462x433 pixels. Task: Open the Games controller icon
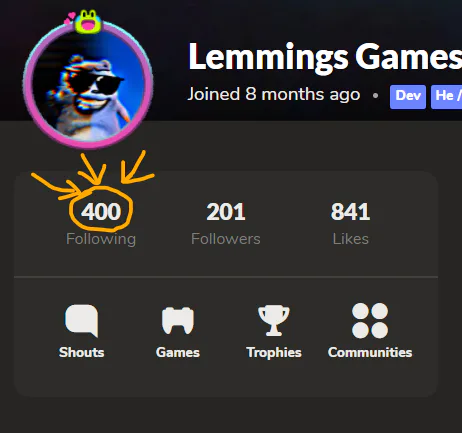click(178, 320)
